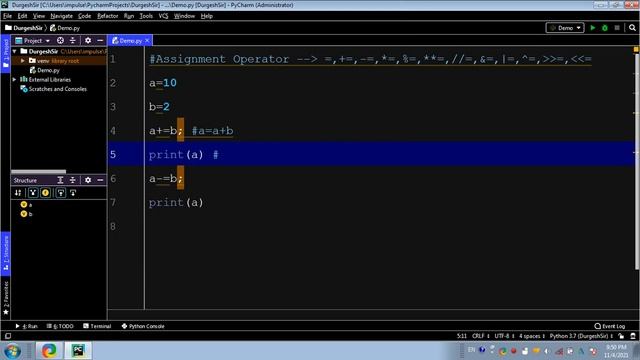Expand the venv library root folder

click(23, 61)
